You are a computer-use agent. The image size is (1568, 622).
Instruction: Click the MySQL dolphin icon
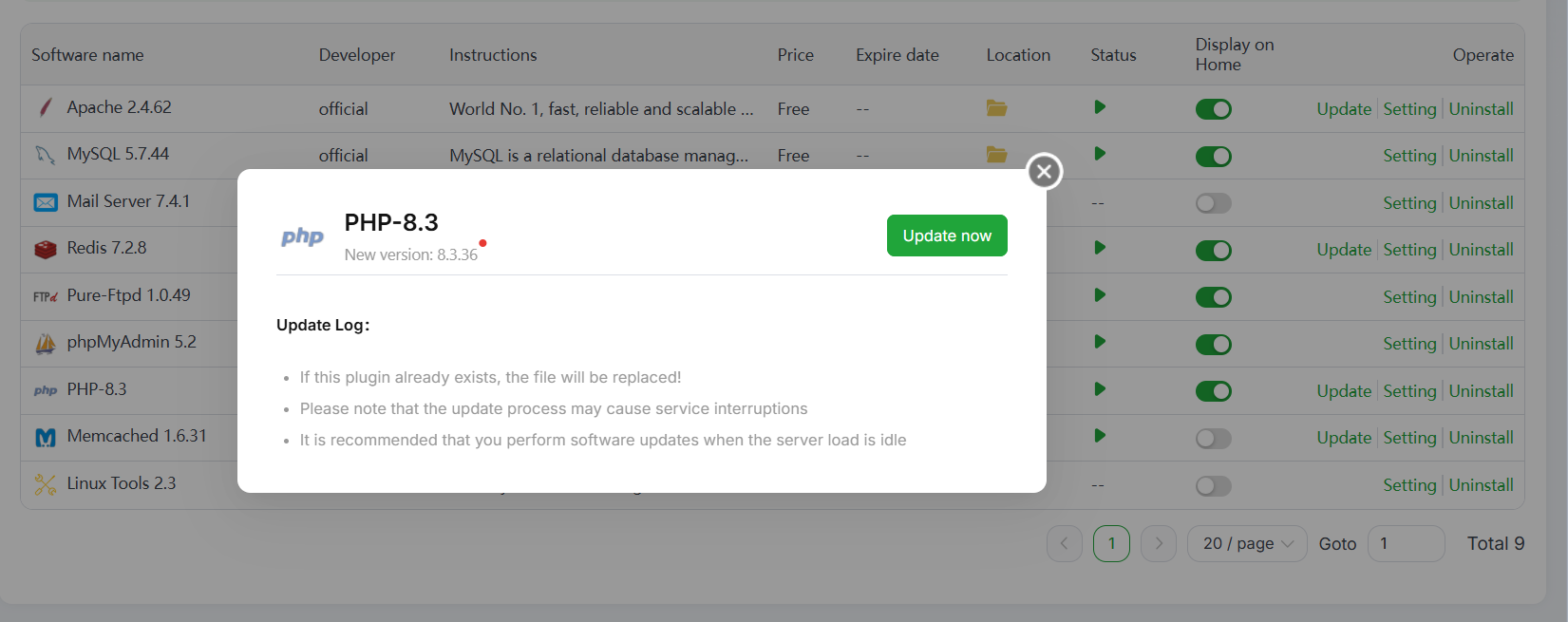45,154
